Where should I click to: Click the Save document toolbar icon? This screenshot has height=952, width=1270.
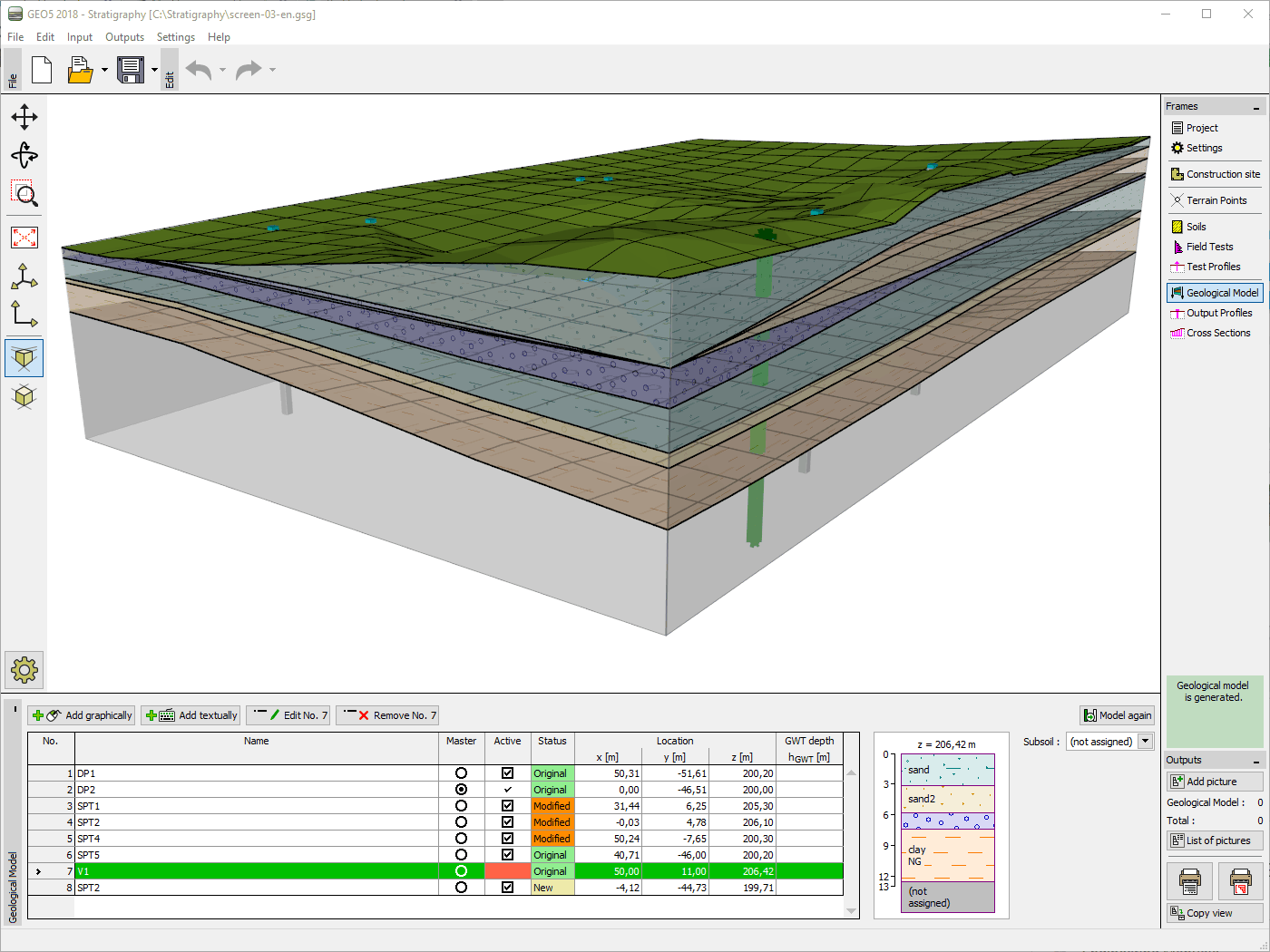[130, 70]
